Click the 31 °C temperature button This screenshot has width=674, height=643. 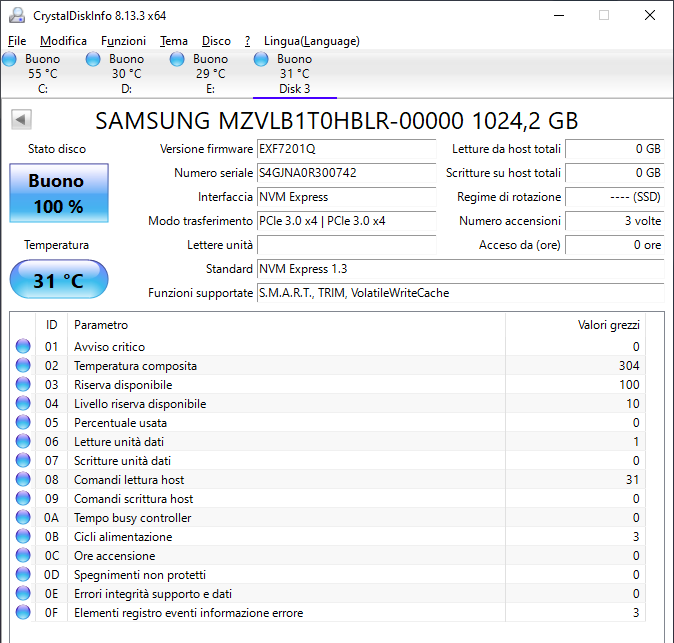[59, 279]
